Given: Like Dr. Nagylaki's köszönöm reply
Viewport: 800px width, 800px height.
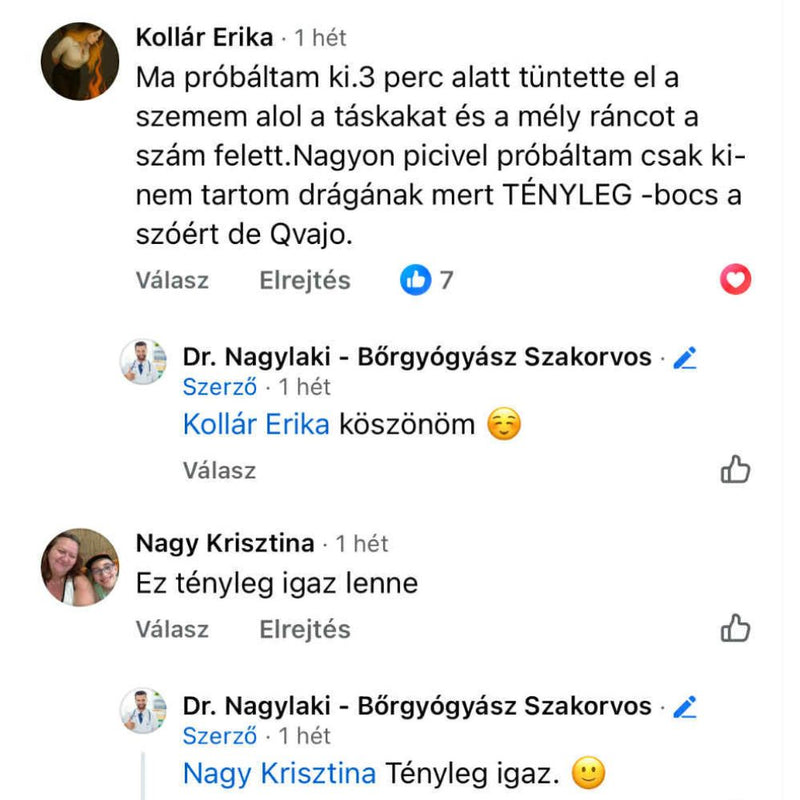Looking at the screenshot, I should (x=736, y=469).
